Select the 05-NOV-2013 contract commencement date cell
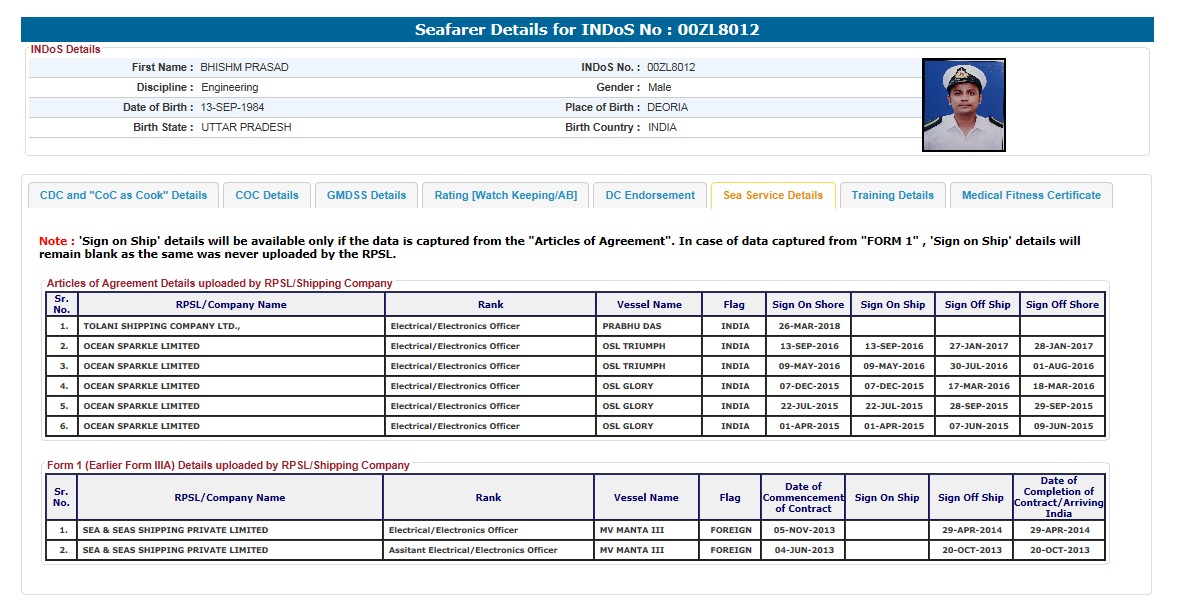Screen dimensions: 1197x612 (803, 530)
